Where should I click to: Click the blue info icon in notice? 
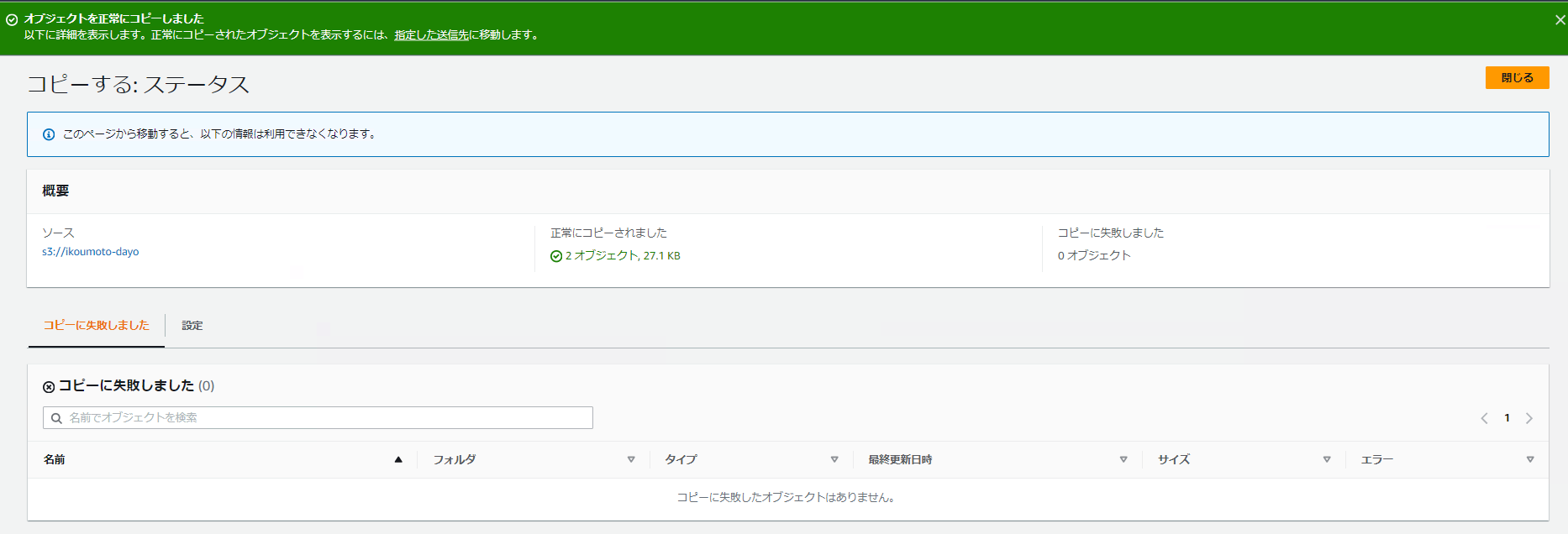(x=49, y=134)
